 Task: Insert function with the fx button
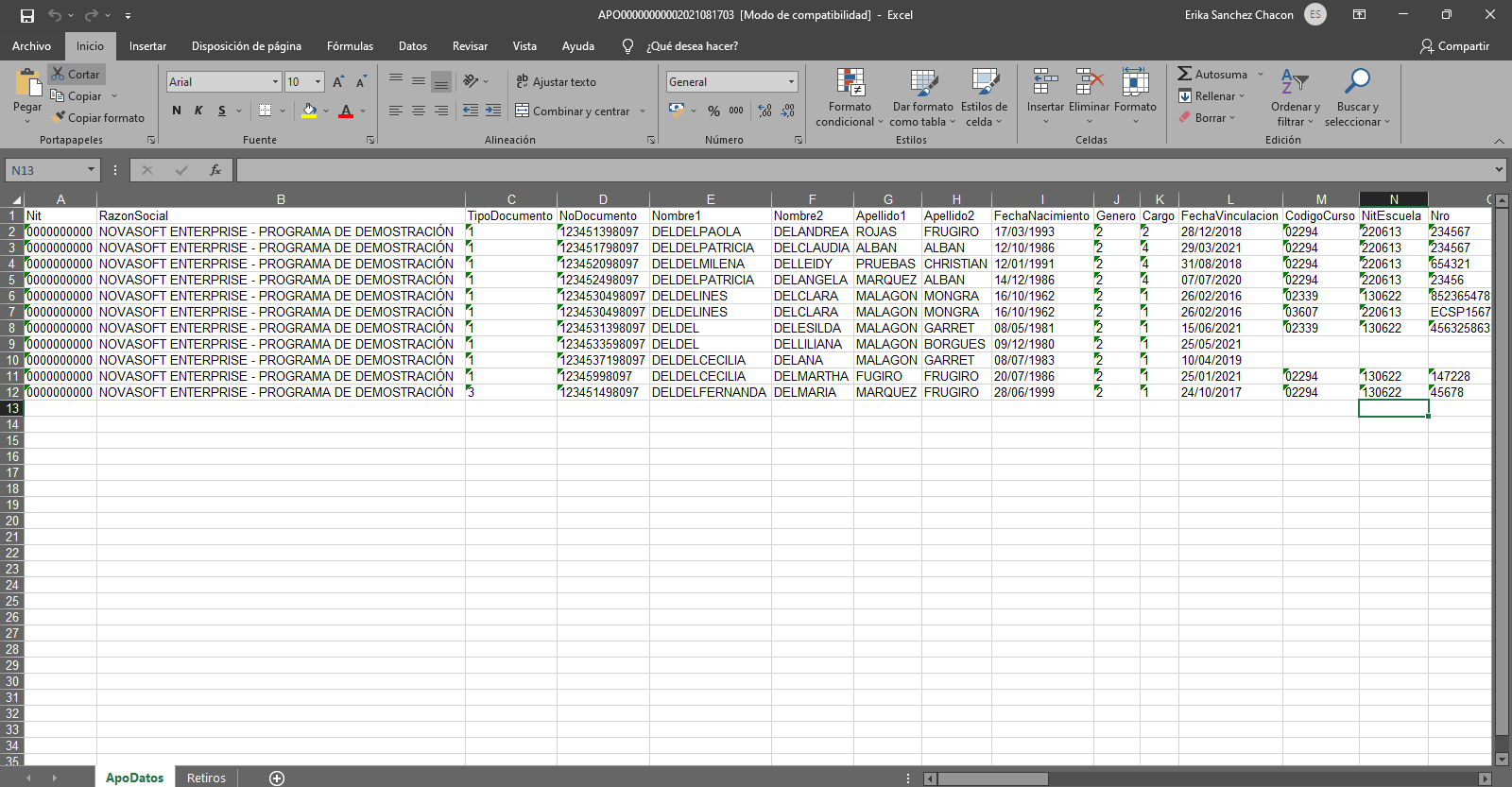pos(215,170)
